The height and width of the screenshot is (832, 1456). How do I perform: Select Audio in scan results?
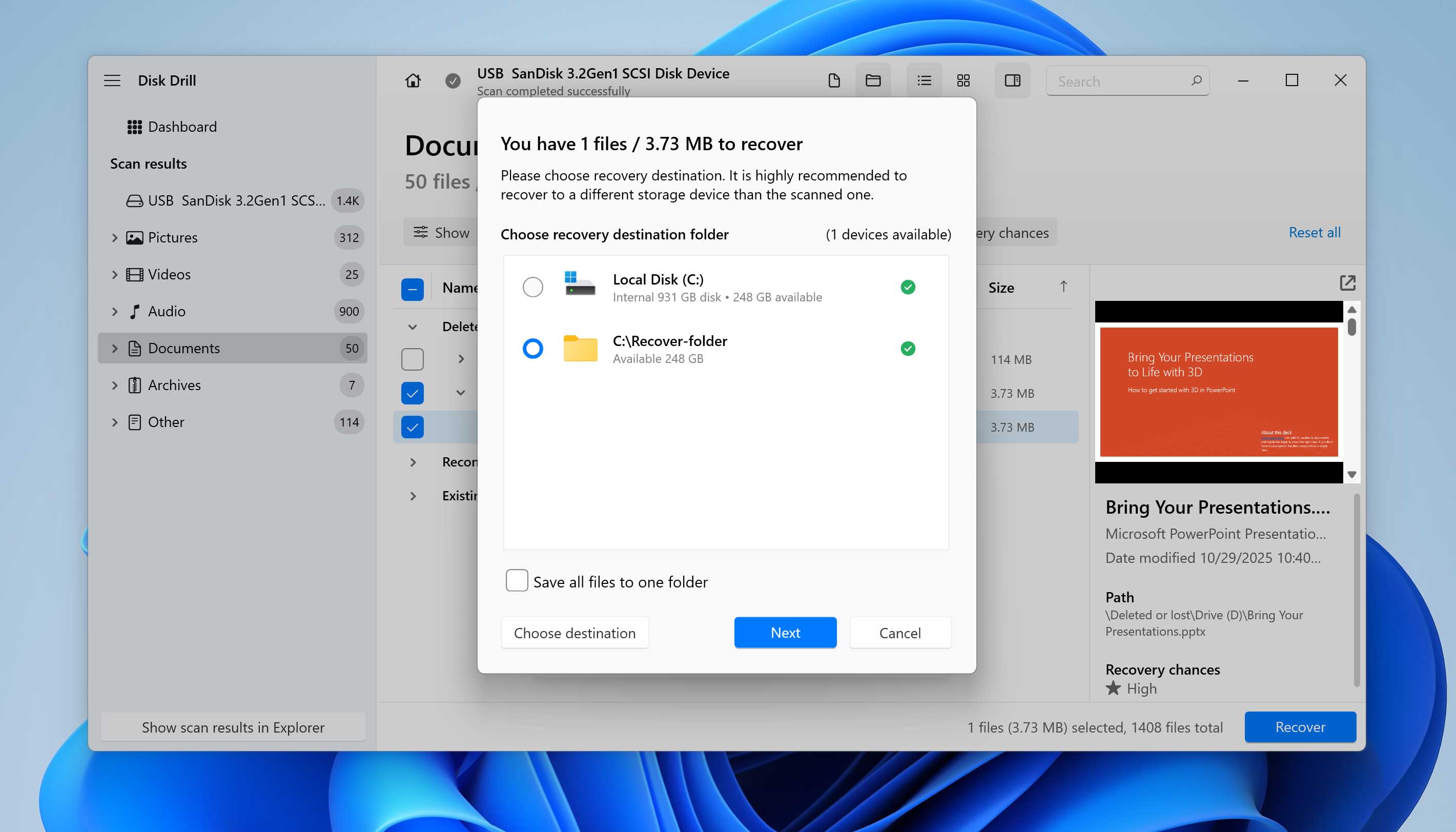[166, 312]
